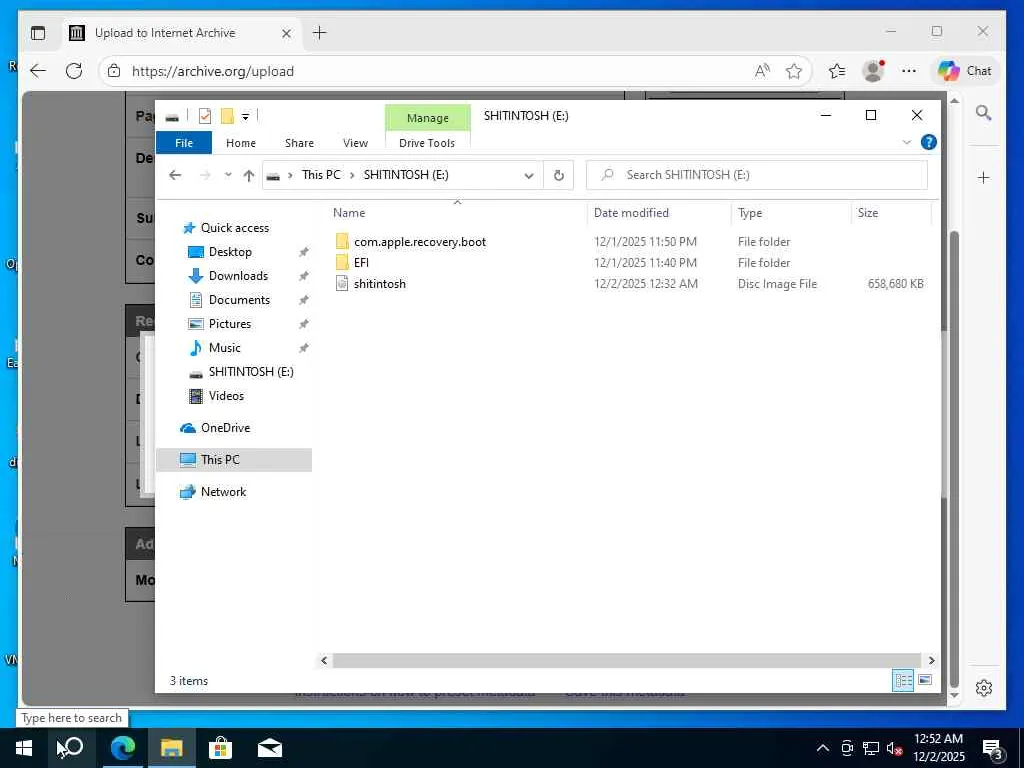Open the Windows Start menu
Screen dimensions: 1024x768
[24, 748]
